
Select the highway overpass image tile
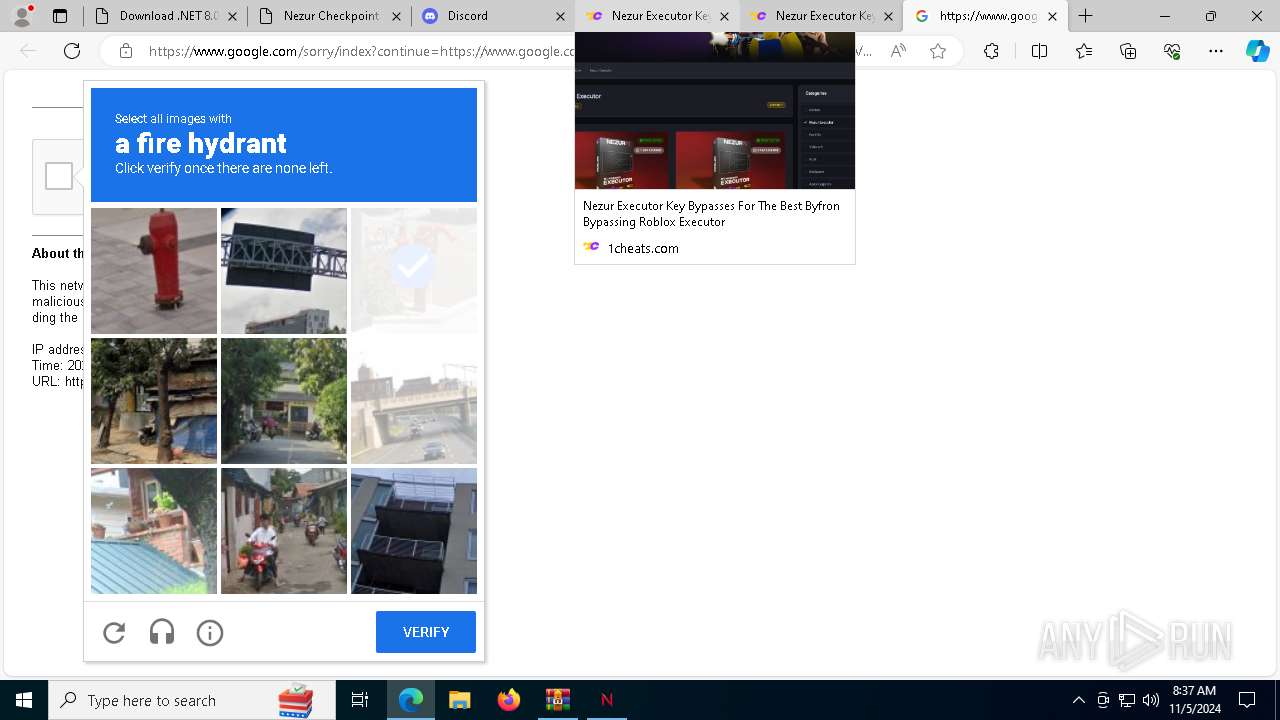tap(414, 401)
